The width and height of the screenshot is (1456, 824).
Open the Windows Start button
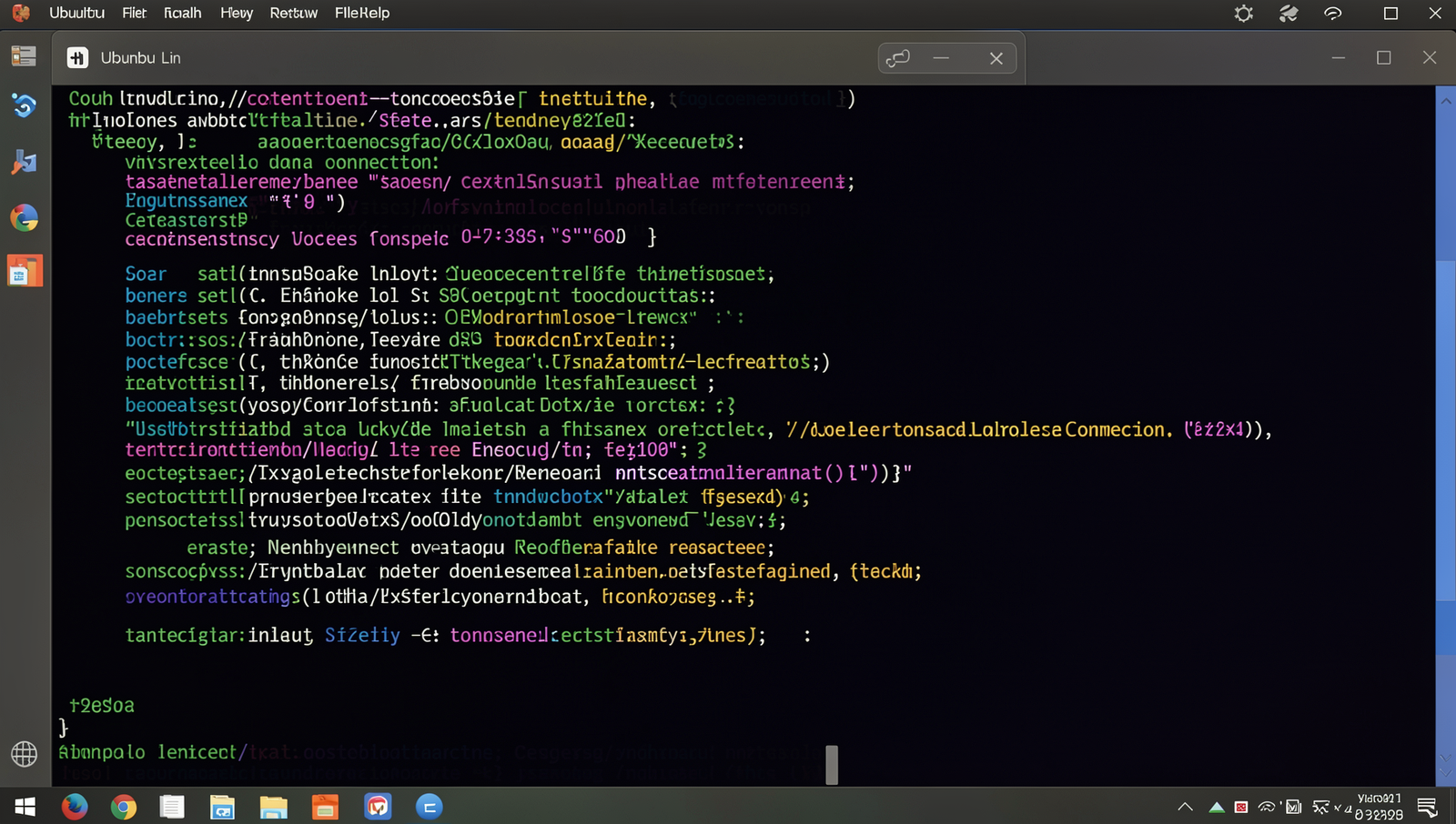click(x=25, y=807)
